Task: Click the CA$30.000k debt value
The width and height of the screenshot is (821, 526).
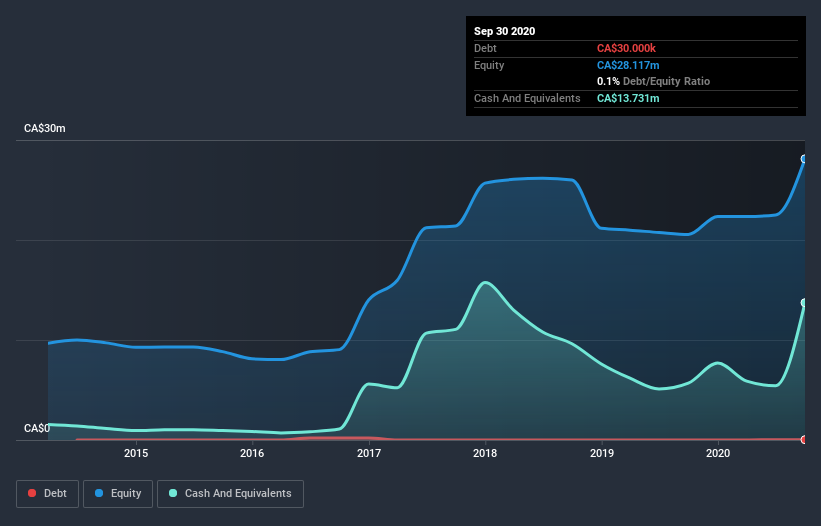Action: 626,48
